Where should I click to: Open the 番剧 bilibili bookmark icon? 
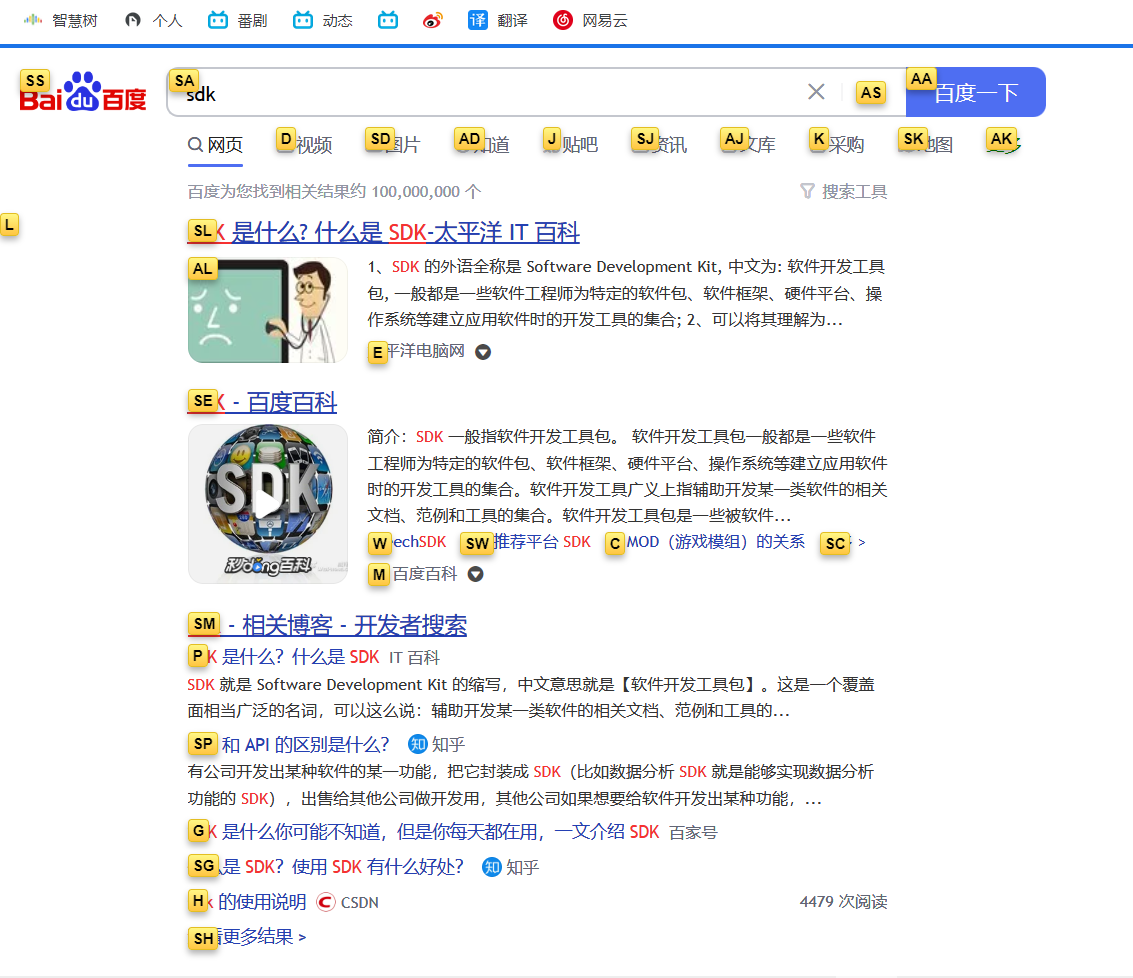pyautogui.click(x=218, y=19)
